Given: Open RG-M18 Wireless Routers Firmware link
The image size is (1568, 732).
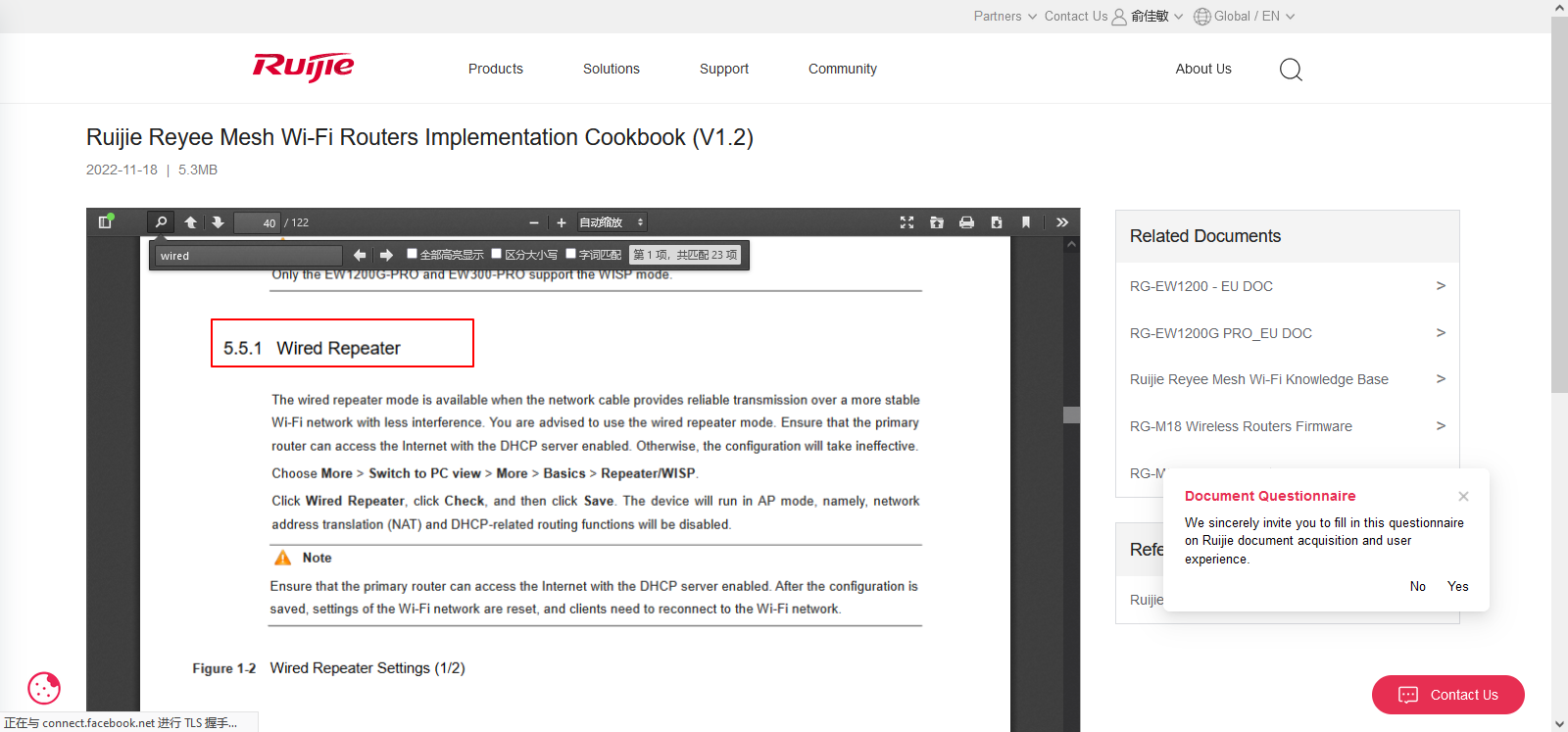Looking at the screenshot, I should 1241,426.
